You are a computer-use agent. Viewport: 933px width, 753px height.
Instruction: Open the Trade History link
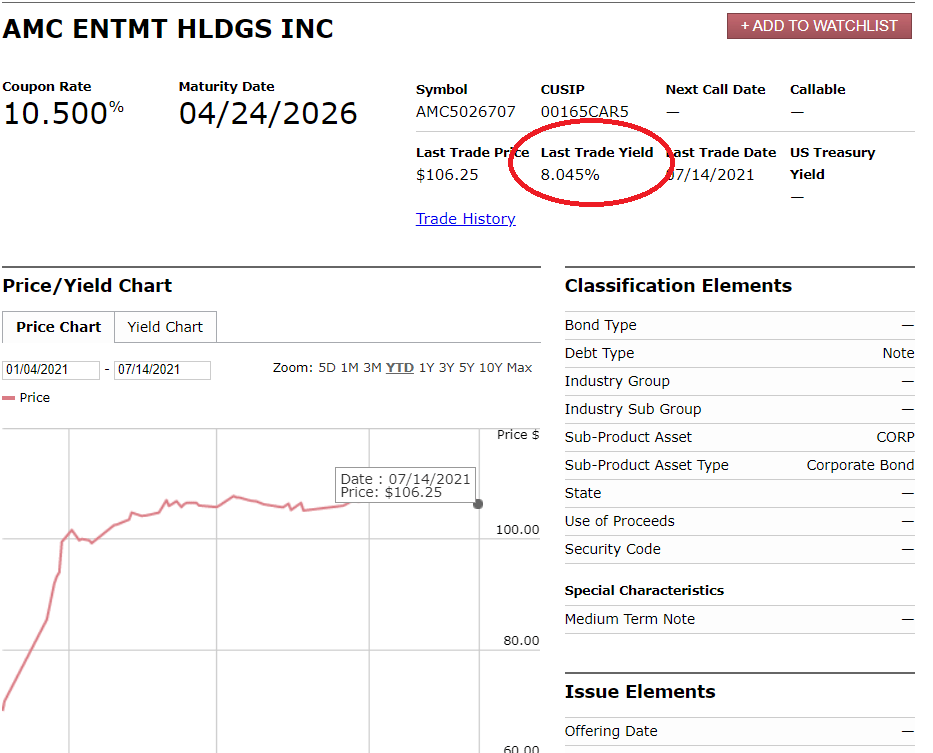(x=465, y=219)
